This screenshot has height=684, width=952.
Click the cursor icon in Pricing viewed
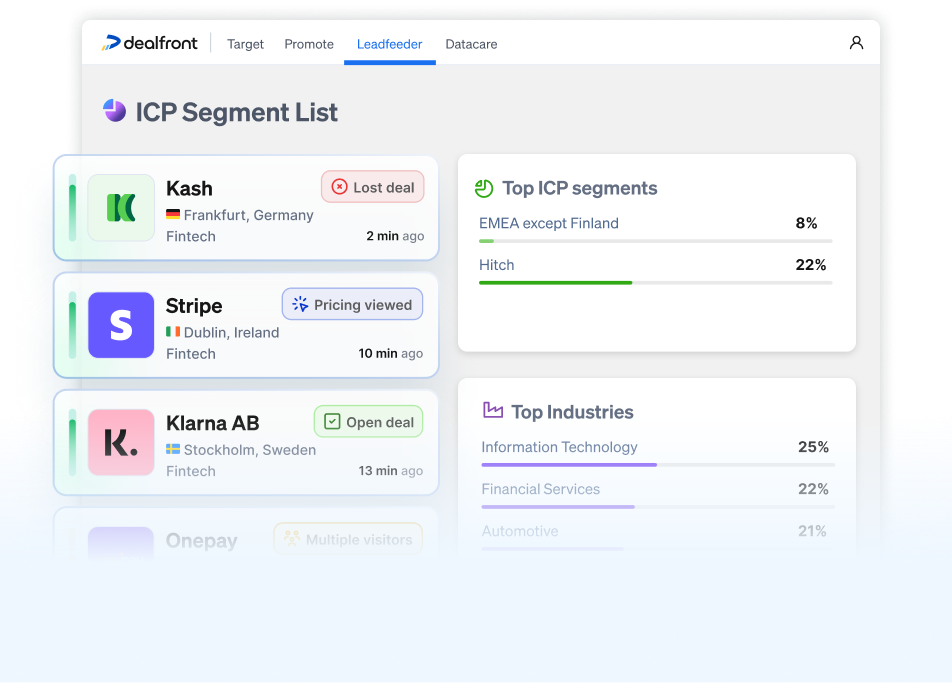click(300, 304)
